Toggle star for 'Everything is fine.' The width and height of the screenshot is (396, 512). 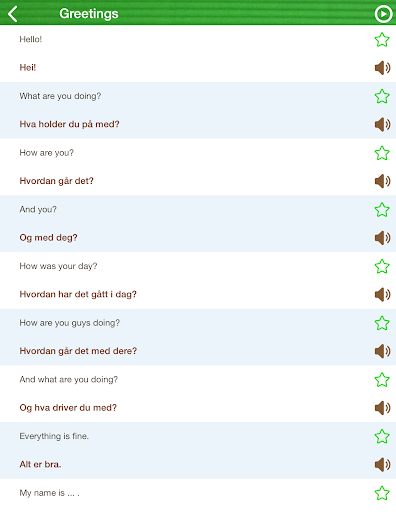(x=382, y=436)
